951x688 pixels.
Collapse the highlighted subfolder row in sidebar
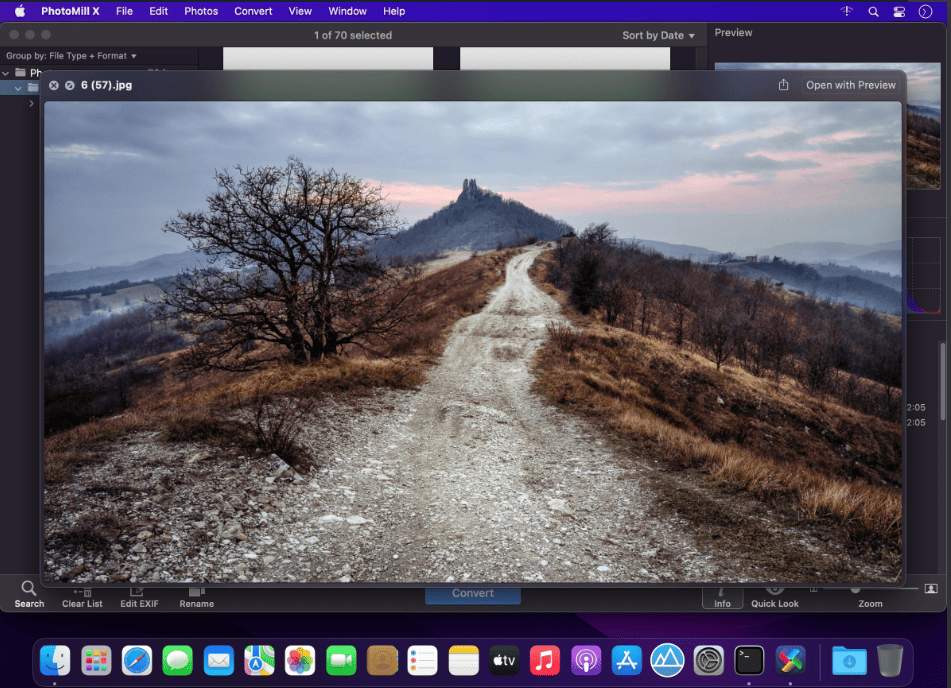tap(18, 88)
